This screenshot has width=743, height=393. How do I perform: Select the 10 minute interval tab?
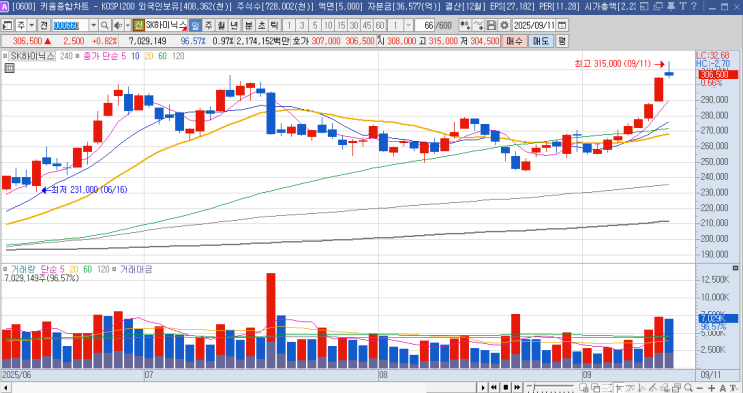[x=328, y=25]
